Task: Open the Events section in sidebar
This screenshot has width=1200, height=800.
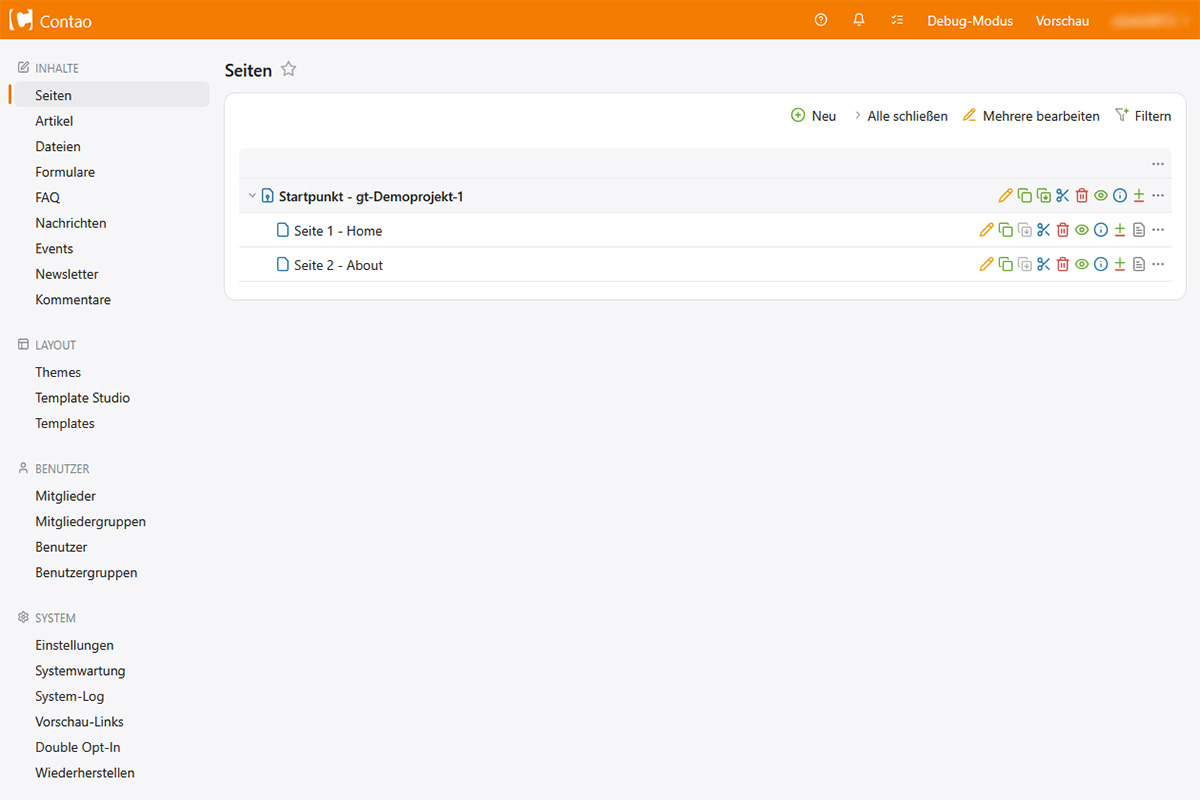Action: 54,248
